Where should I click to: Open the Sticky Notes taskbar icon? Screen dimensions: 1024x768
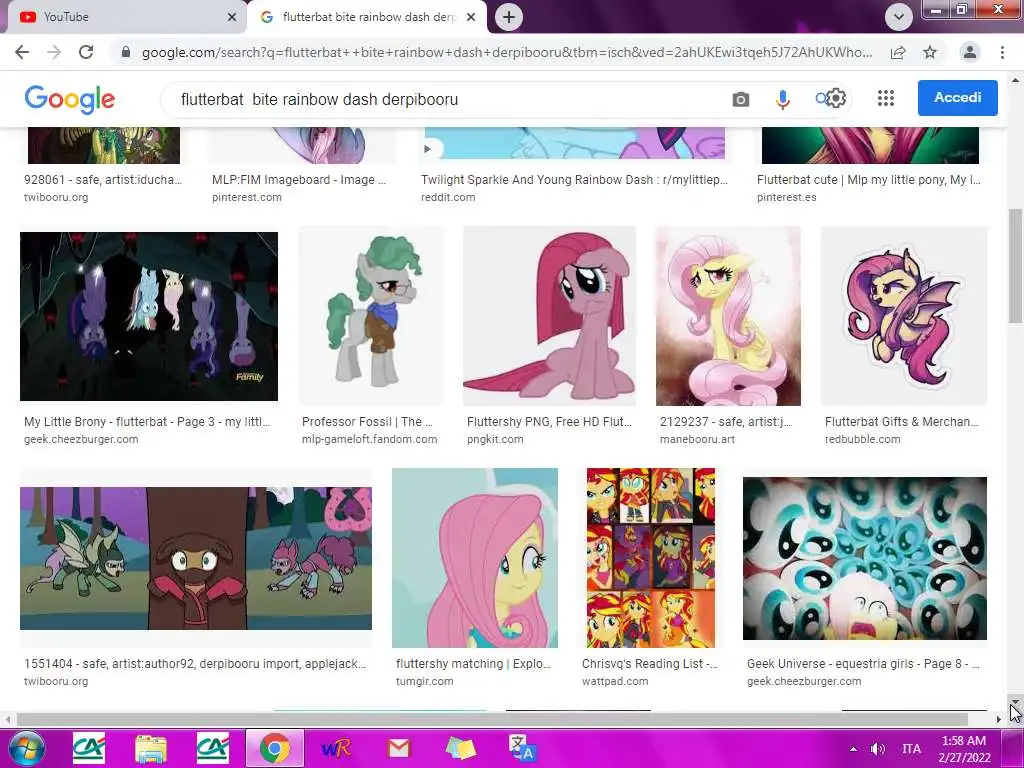coord(460,748)
